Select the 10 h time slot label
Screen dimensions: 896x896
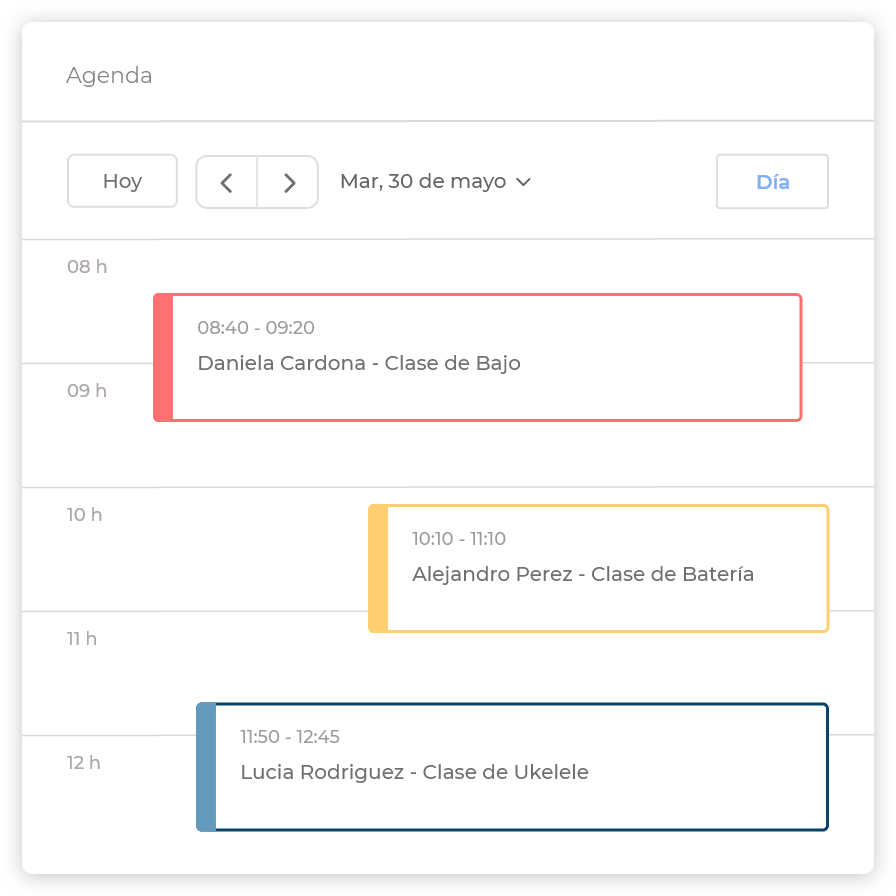[x=85, y=515]
